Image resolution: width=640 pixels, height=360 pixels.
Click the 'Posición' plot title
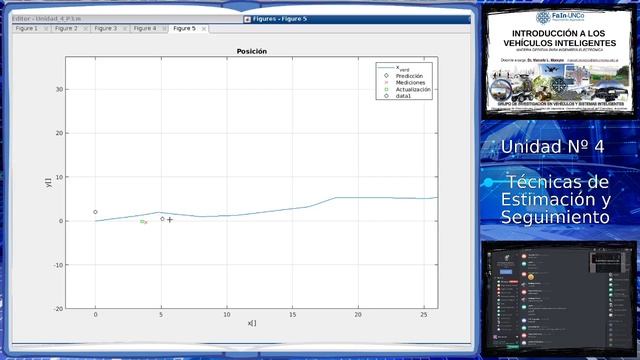pyautogui.click(x=252, y=51)
